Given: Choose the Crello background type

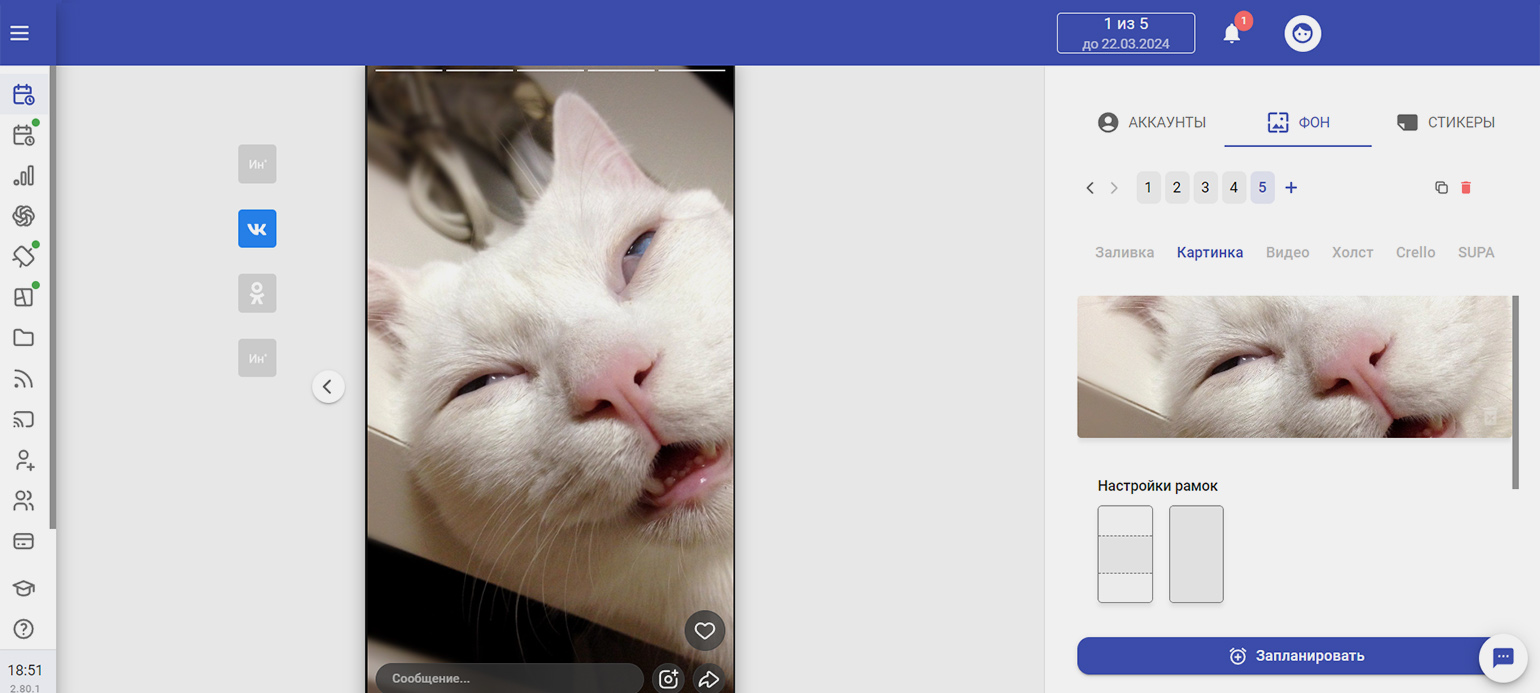Looking at the screenshot, I should pos(1416,253).
